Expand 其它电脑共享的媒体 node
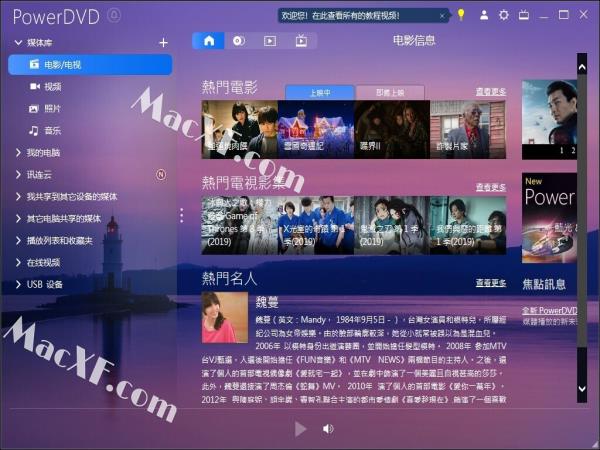Screen dimensions: 600x450 click(18, 219)
